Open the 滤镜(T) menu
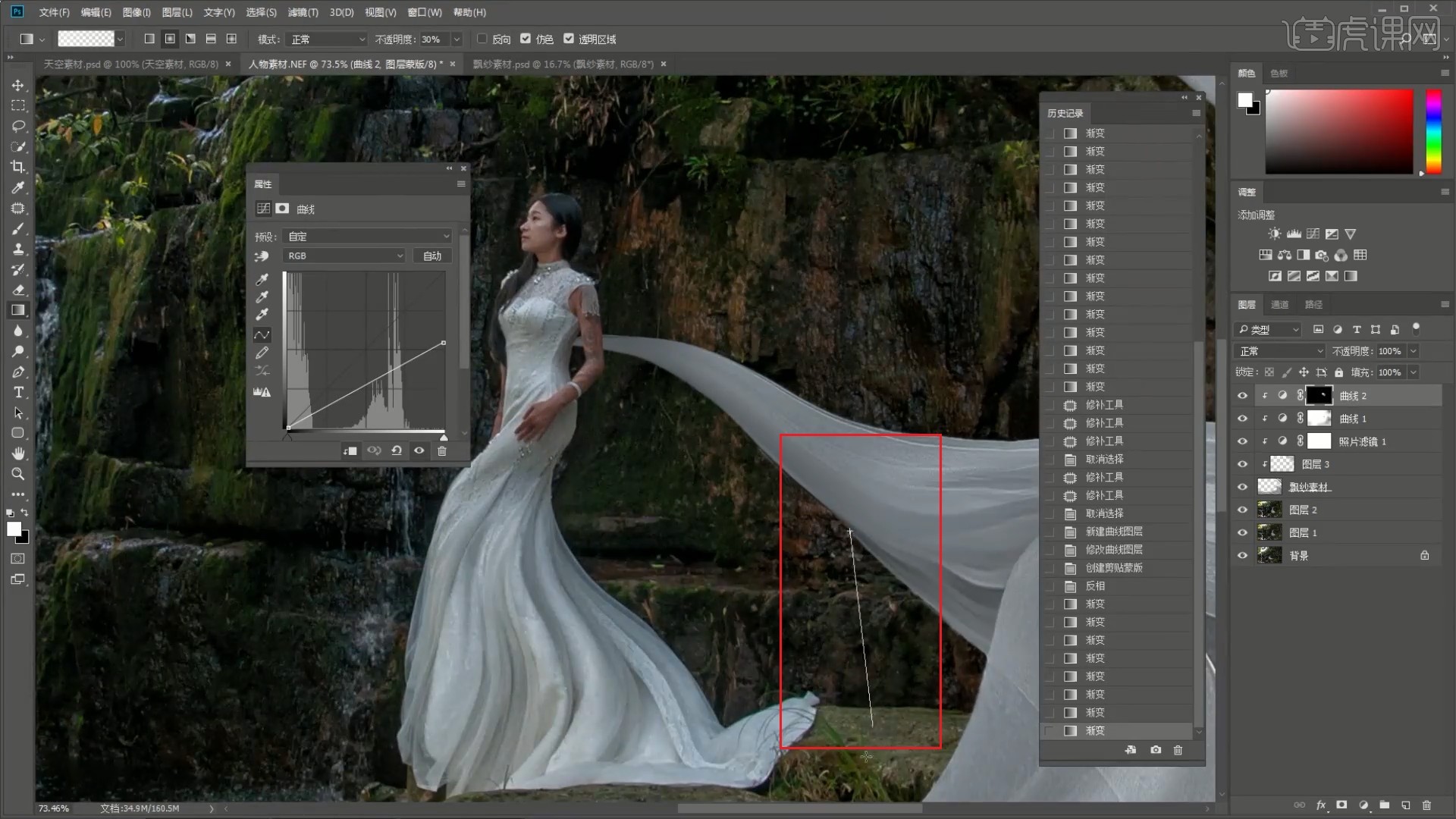Screen dimensions: 1456x819 [x=303, y=12]
